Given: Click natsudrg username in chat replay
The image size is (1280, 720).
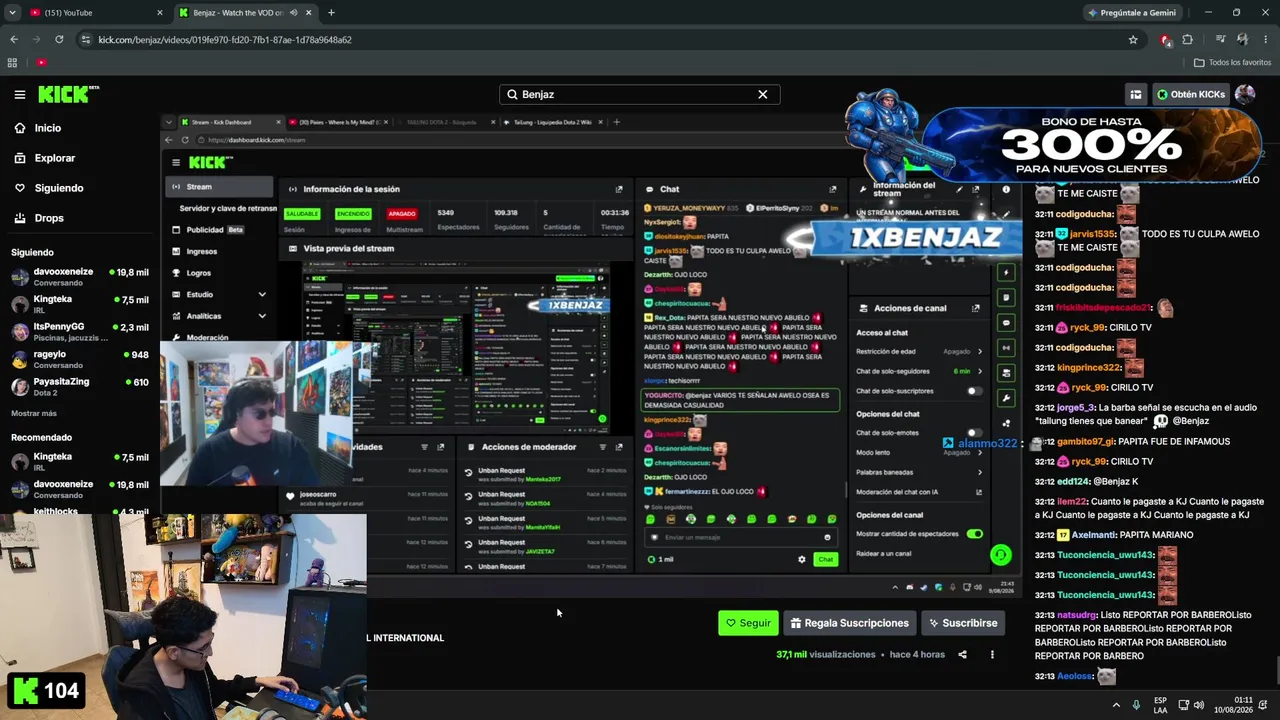Looking at the screenshot, I should click(x=1076, y=615).
